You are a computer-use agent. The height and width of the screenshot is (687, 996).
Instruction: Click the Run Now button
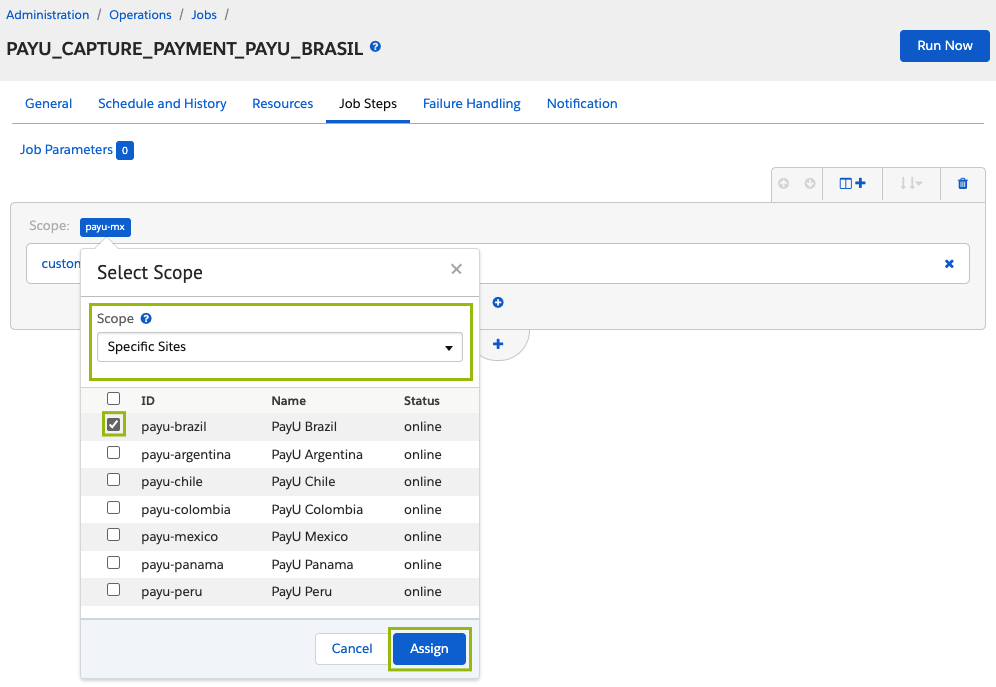(x=945, y=46)
